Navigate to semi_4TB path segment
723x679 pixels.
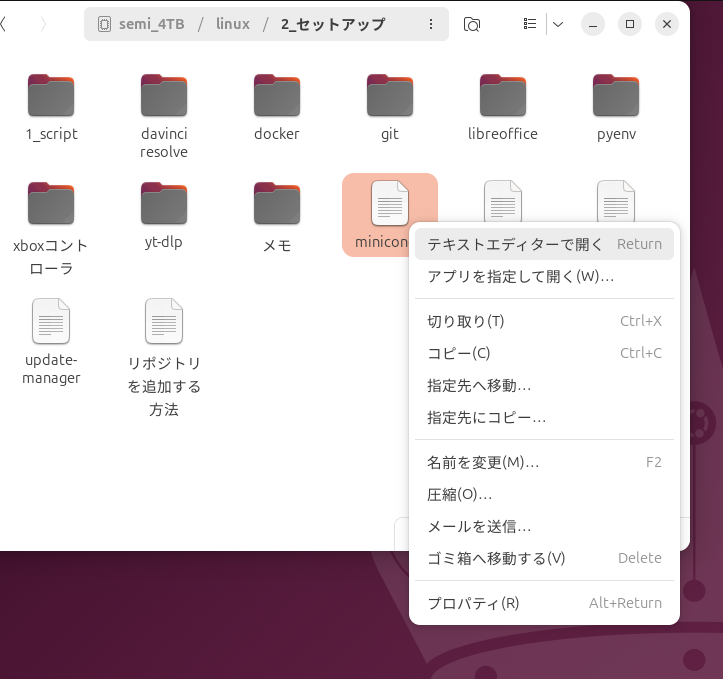(151, 24)
